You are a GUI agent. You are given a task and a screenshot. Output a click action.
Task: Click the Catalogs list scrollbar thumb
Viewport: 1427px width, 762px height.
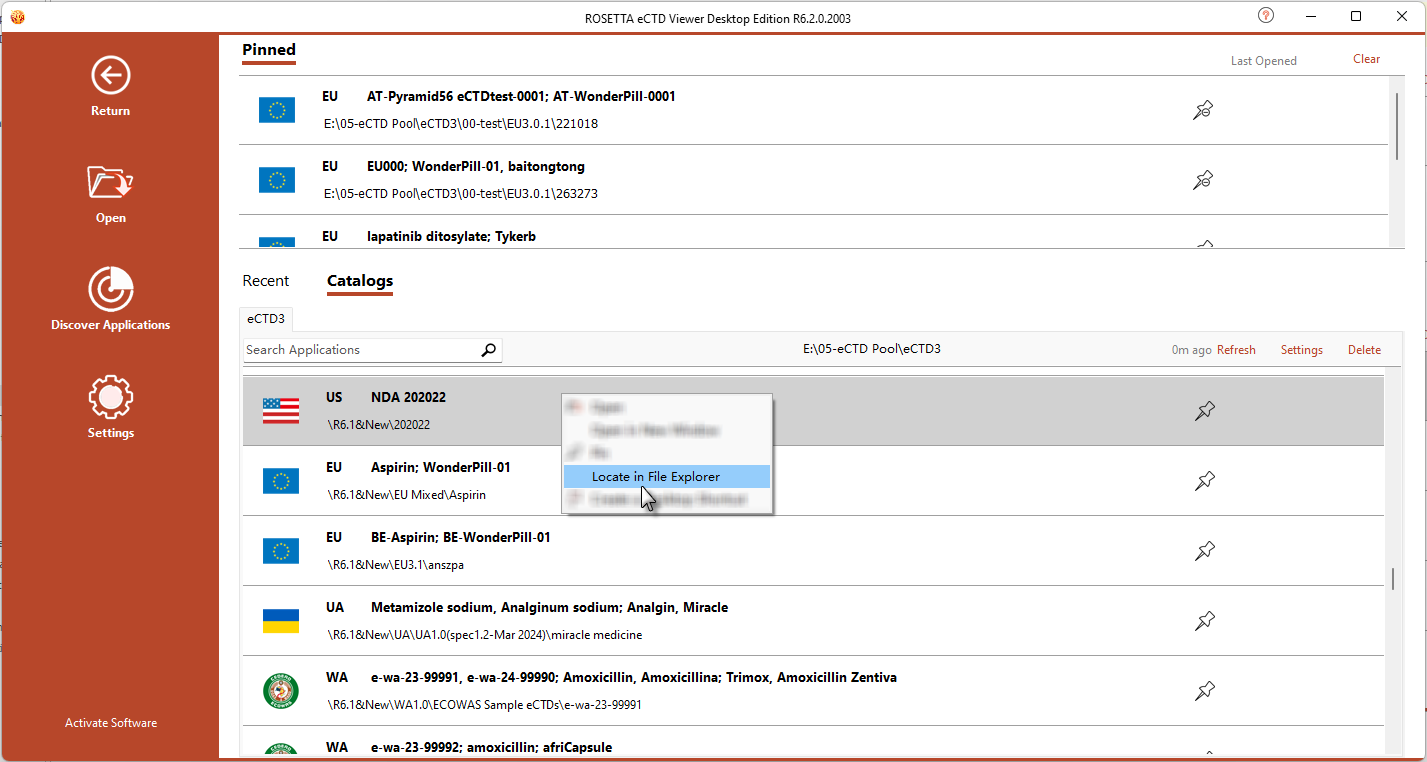[x=1393, y=579]
